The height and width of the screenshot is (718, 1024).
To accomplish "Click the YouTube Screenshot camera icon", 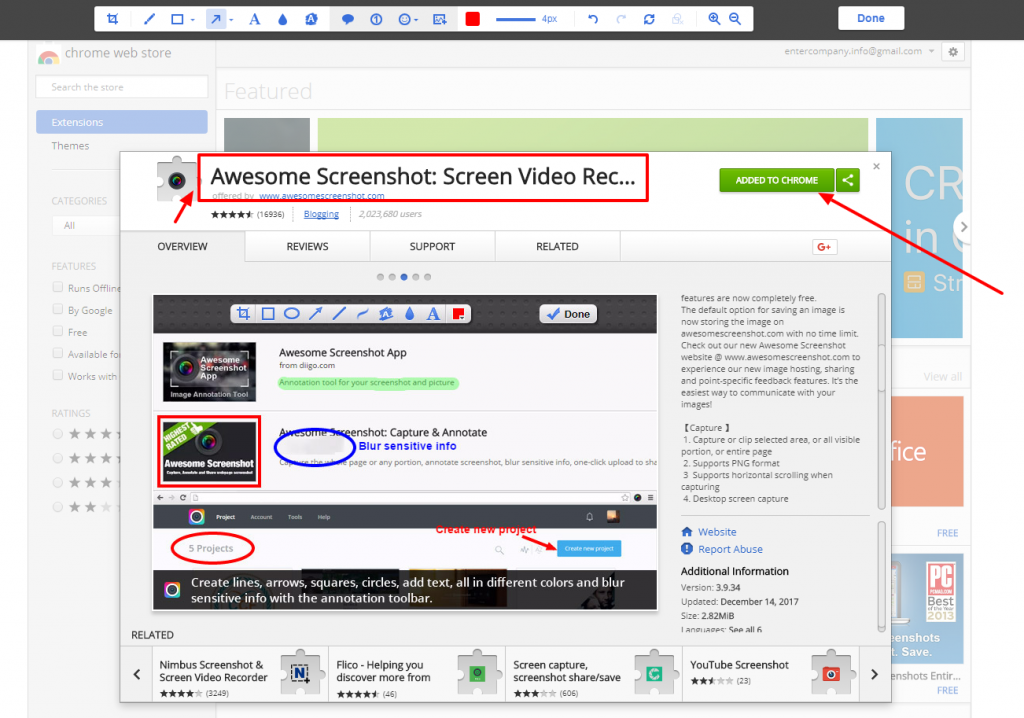I will pos(831,672).
